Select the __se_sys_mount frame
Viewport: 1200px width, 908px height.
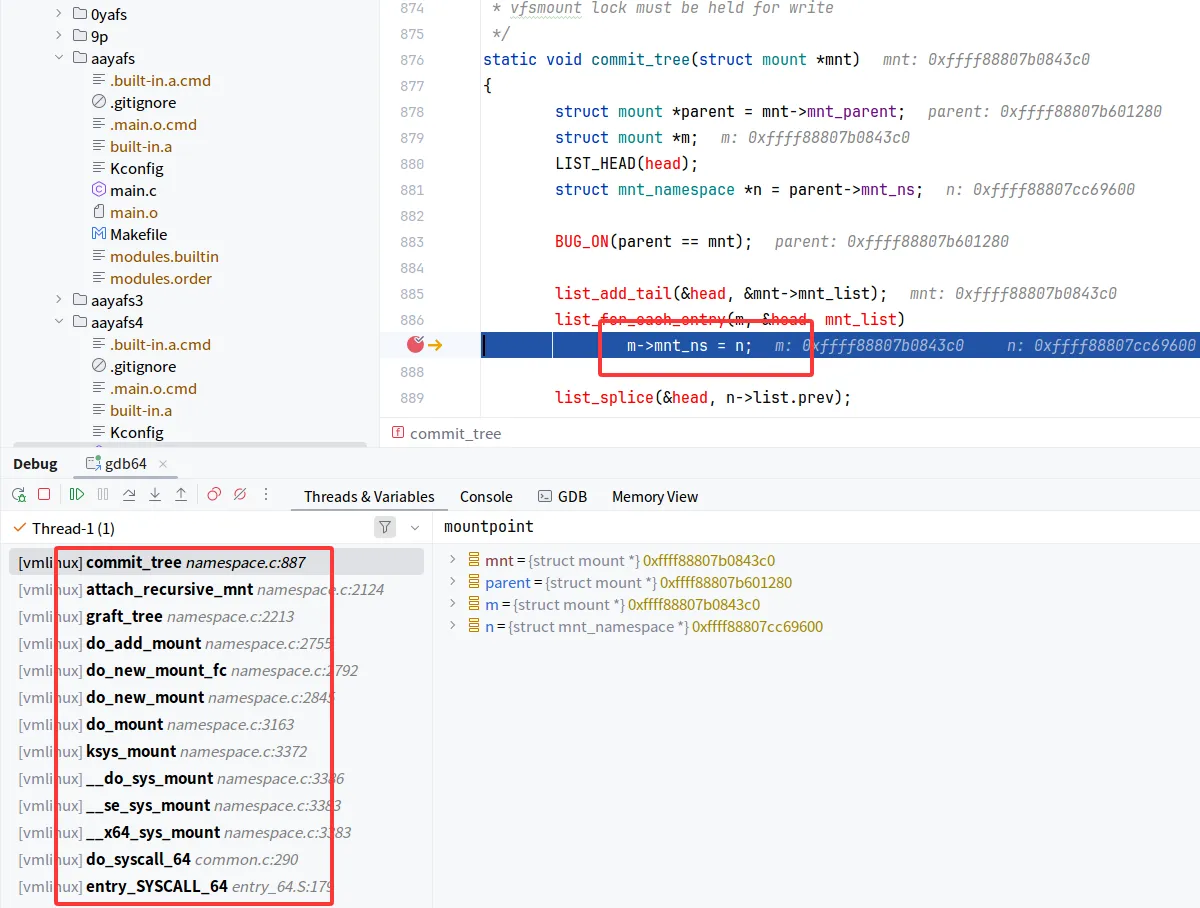pos(216,805)
